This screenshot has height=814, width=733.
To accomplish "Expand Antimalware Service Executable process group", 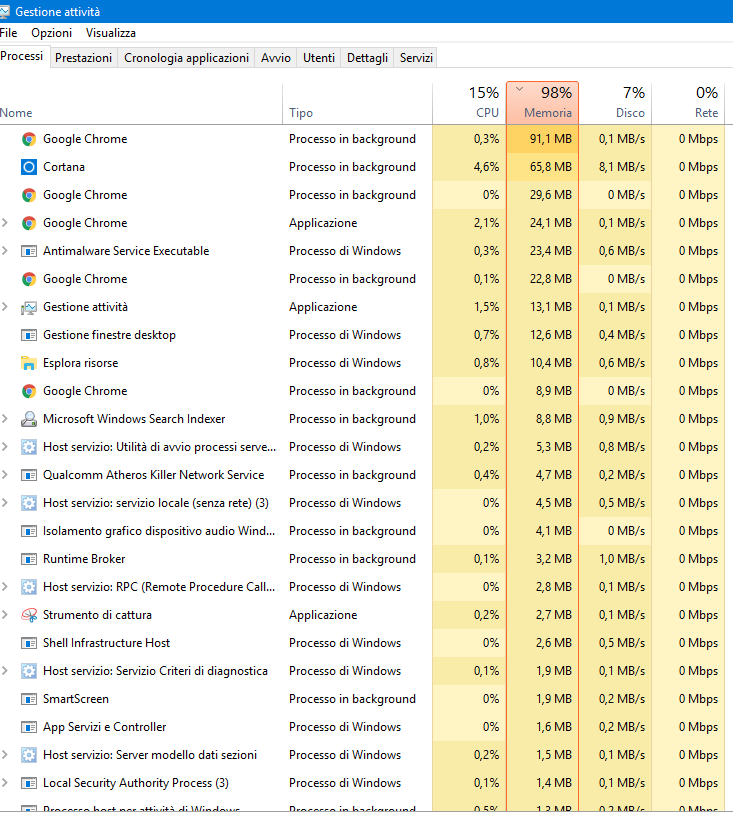I will (5, 251).
